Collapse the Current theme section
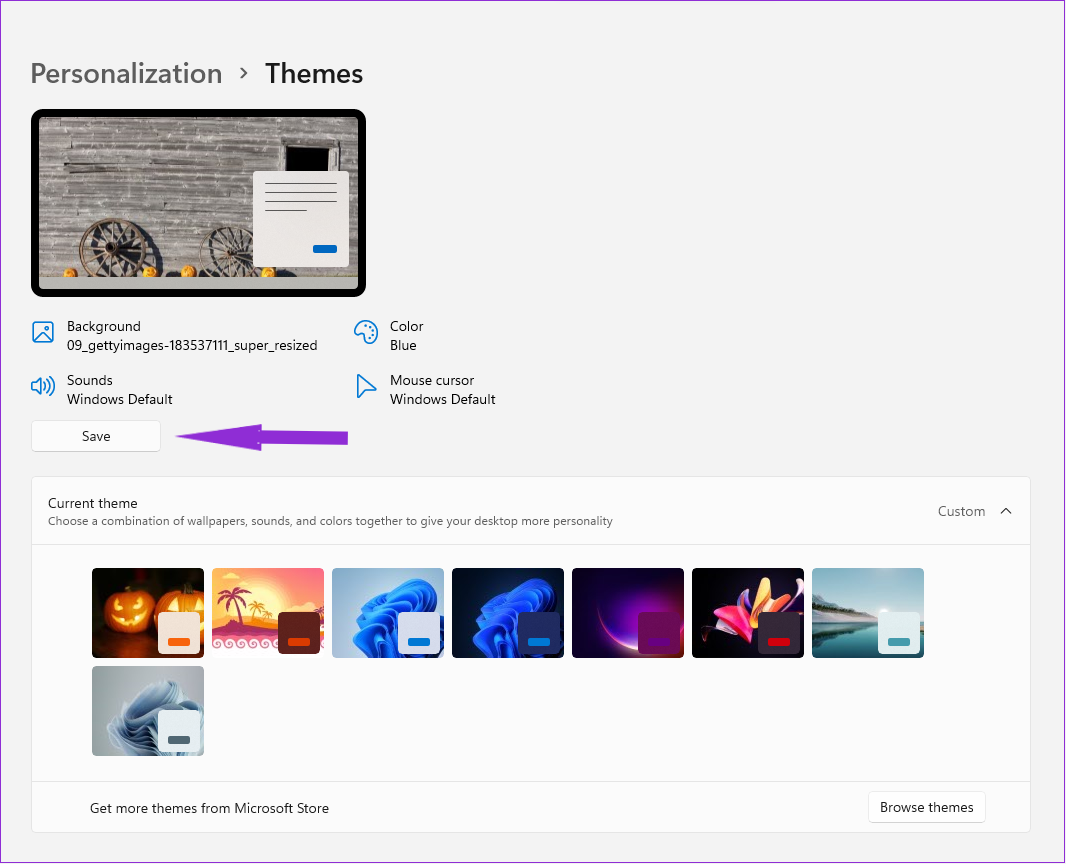 click(1006, 510)
